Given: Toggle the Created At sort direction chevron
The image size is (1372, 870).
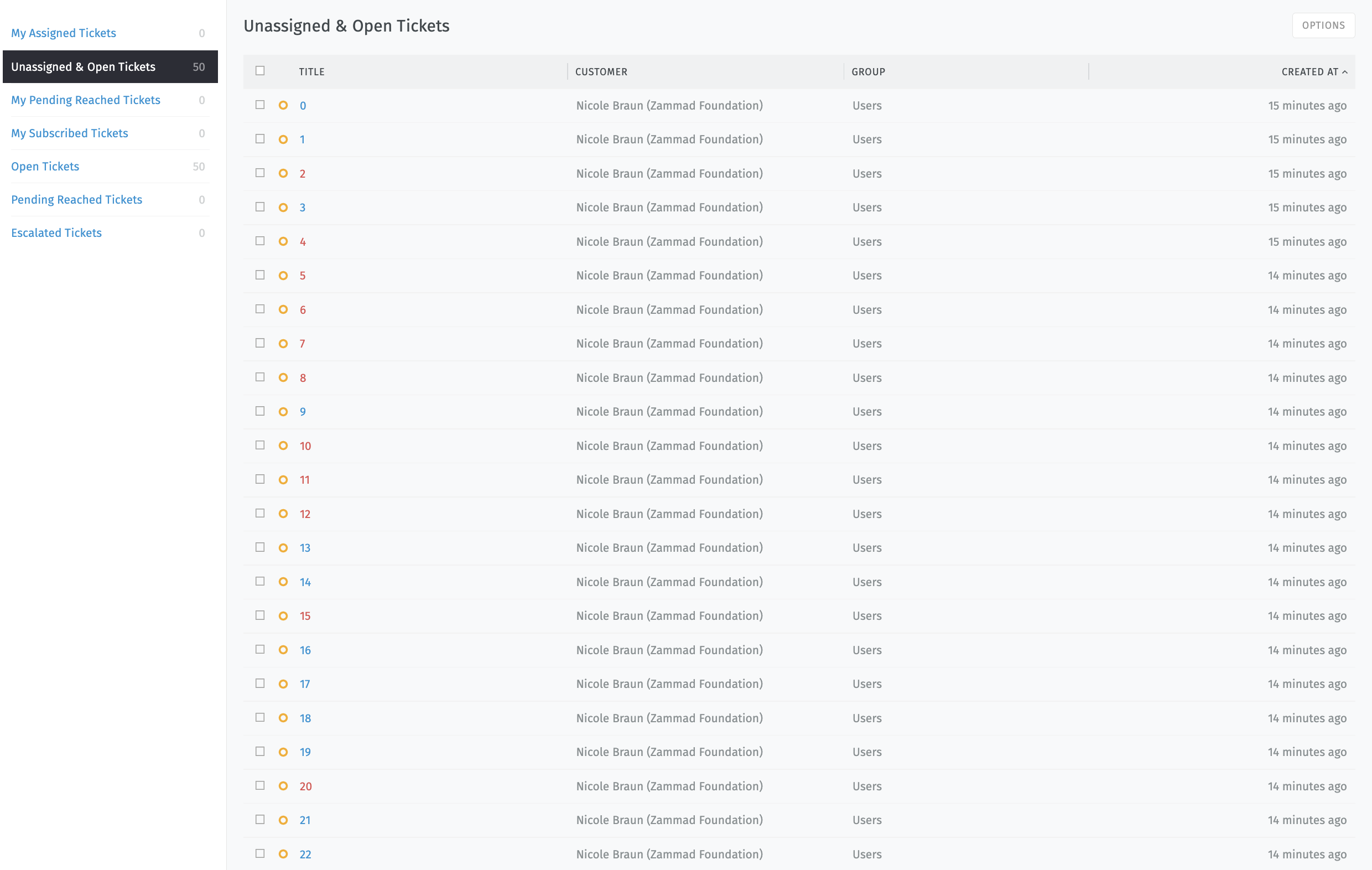Looking at the screenshot, I should [1345, 72].
